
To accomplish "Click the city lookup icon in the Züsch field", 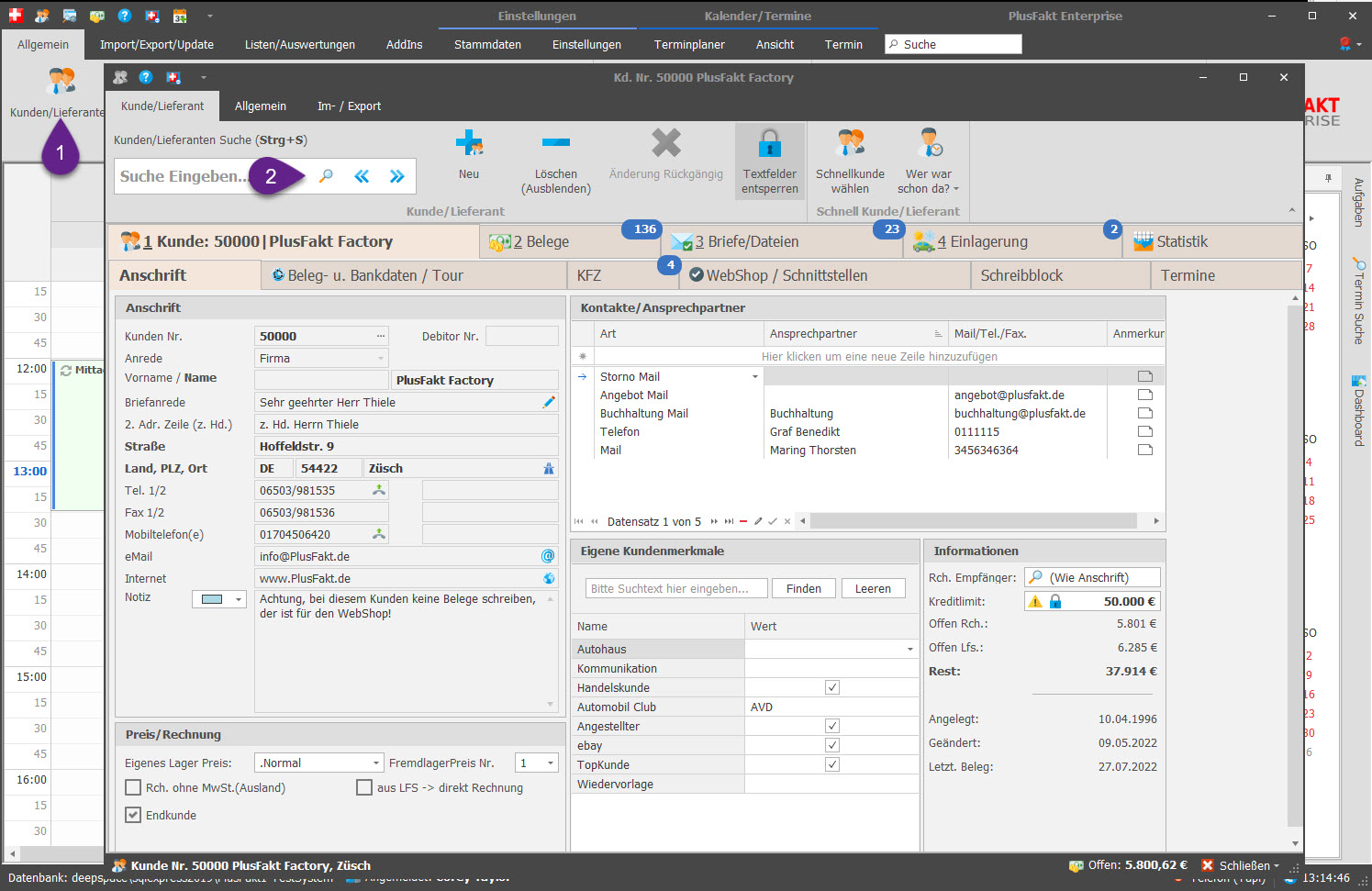I will tap(549, 468).
